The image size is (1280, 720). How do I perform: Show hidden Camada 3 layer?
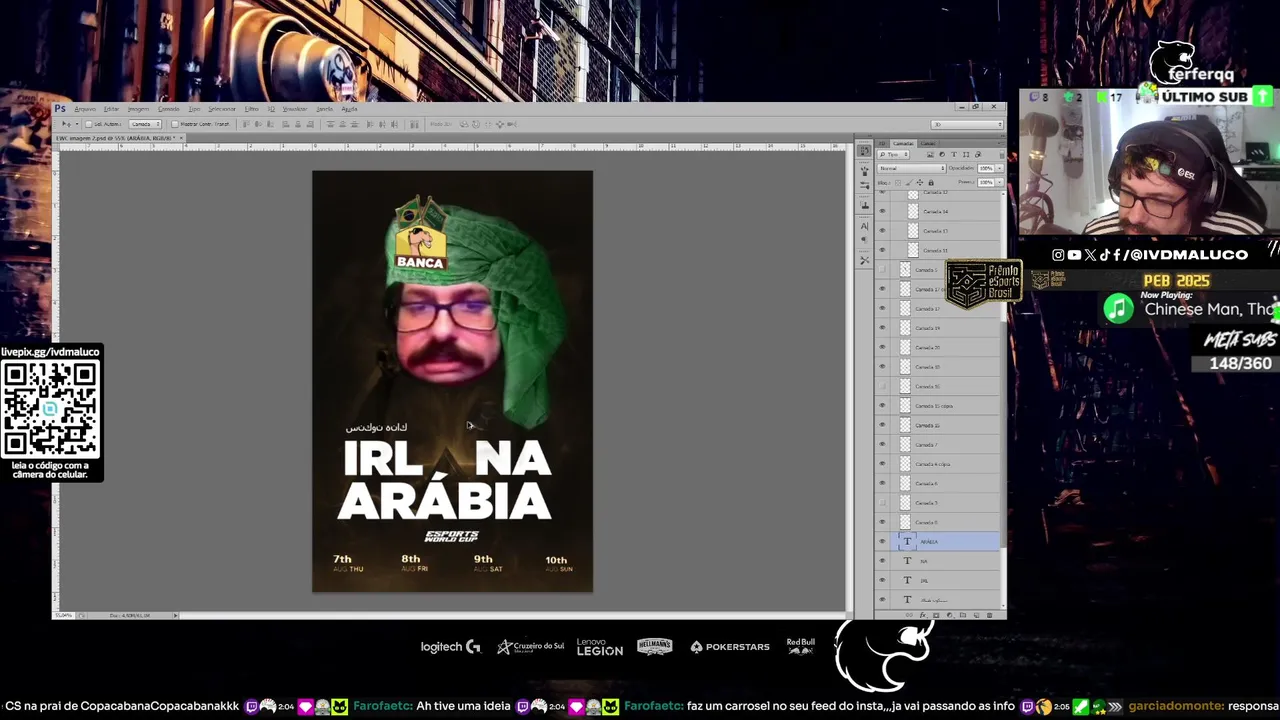[x=882, y=502]
